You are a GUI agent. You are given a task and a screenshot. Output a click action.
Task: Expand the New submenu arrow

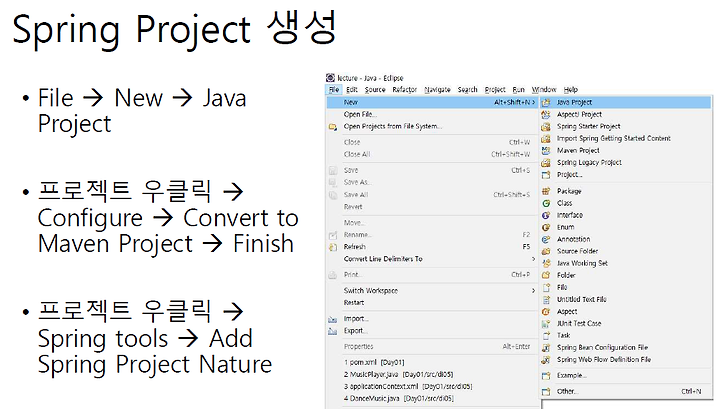(534, 102)
